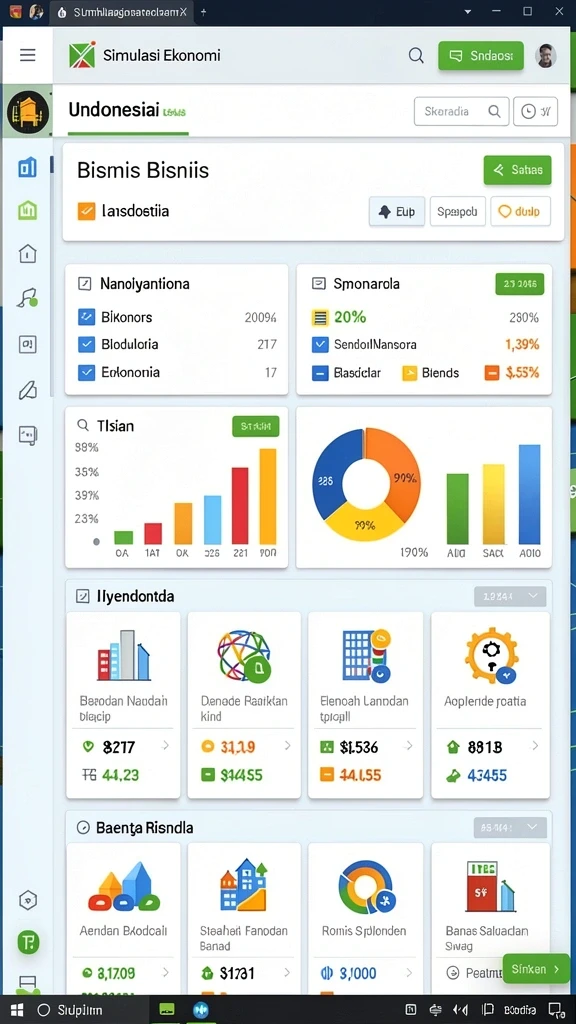Open the home icon in sidebar
The height and width of the screenshot is (1024, 576).
pos(27,253)
